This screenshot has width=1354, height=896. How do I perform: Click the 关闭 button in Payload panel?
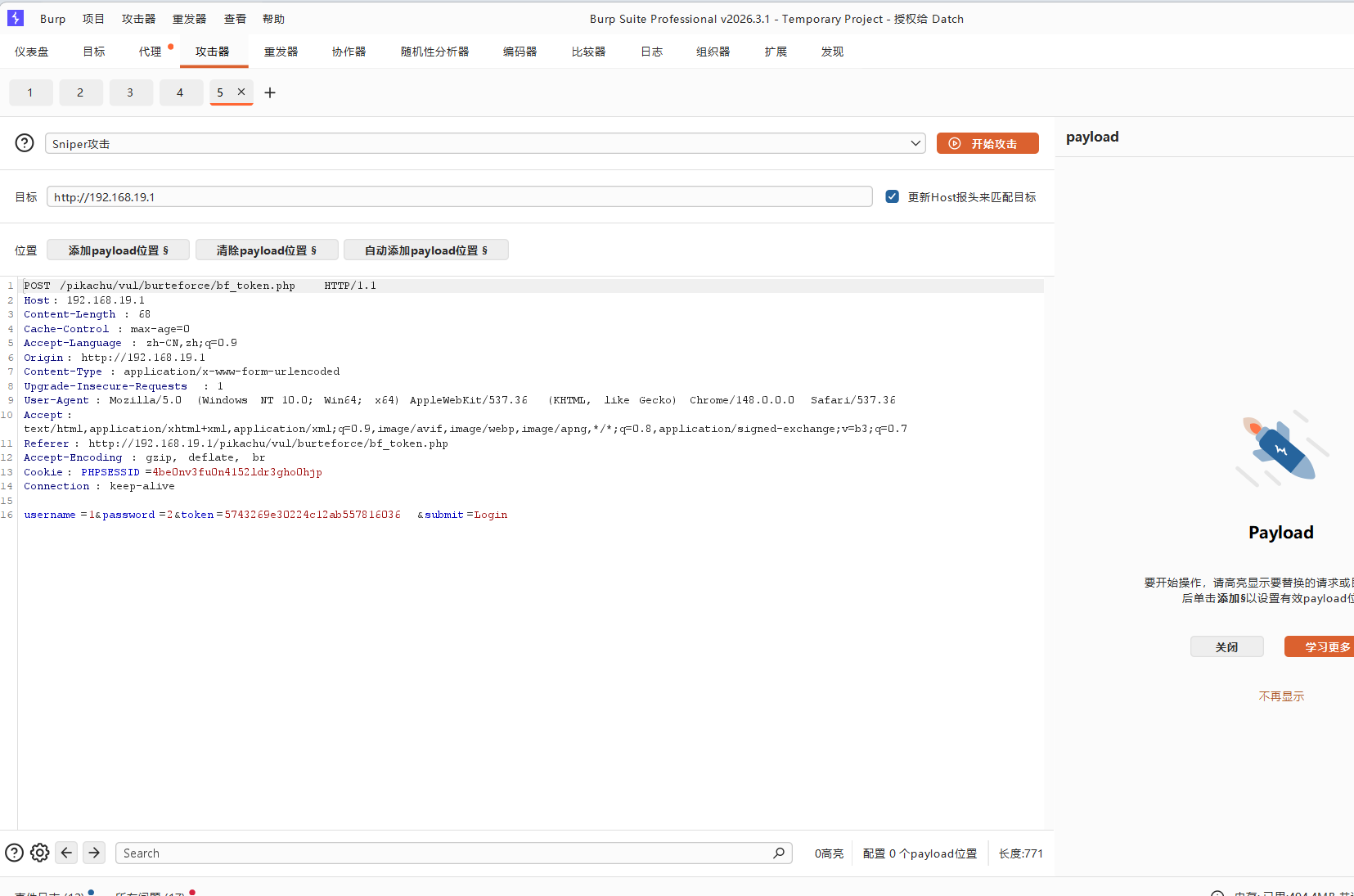click(x=1227, y=646)
